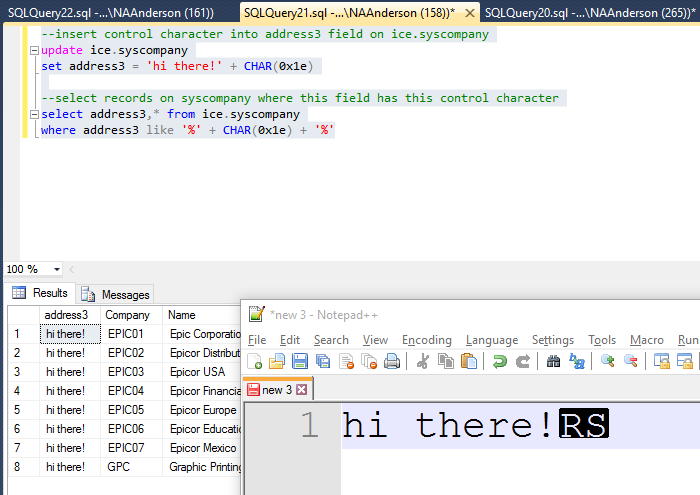Screen dimensions: 700x495
Task: Pin the SQLQuery21.sql tab
Action: click(x=469, y=13)
